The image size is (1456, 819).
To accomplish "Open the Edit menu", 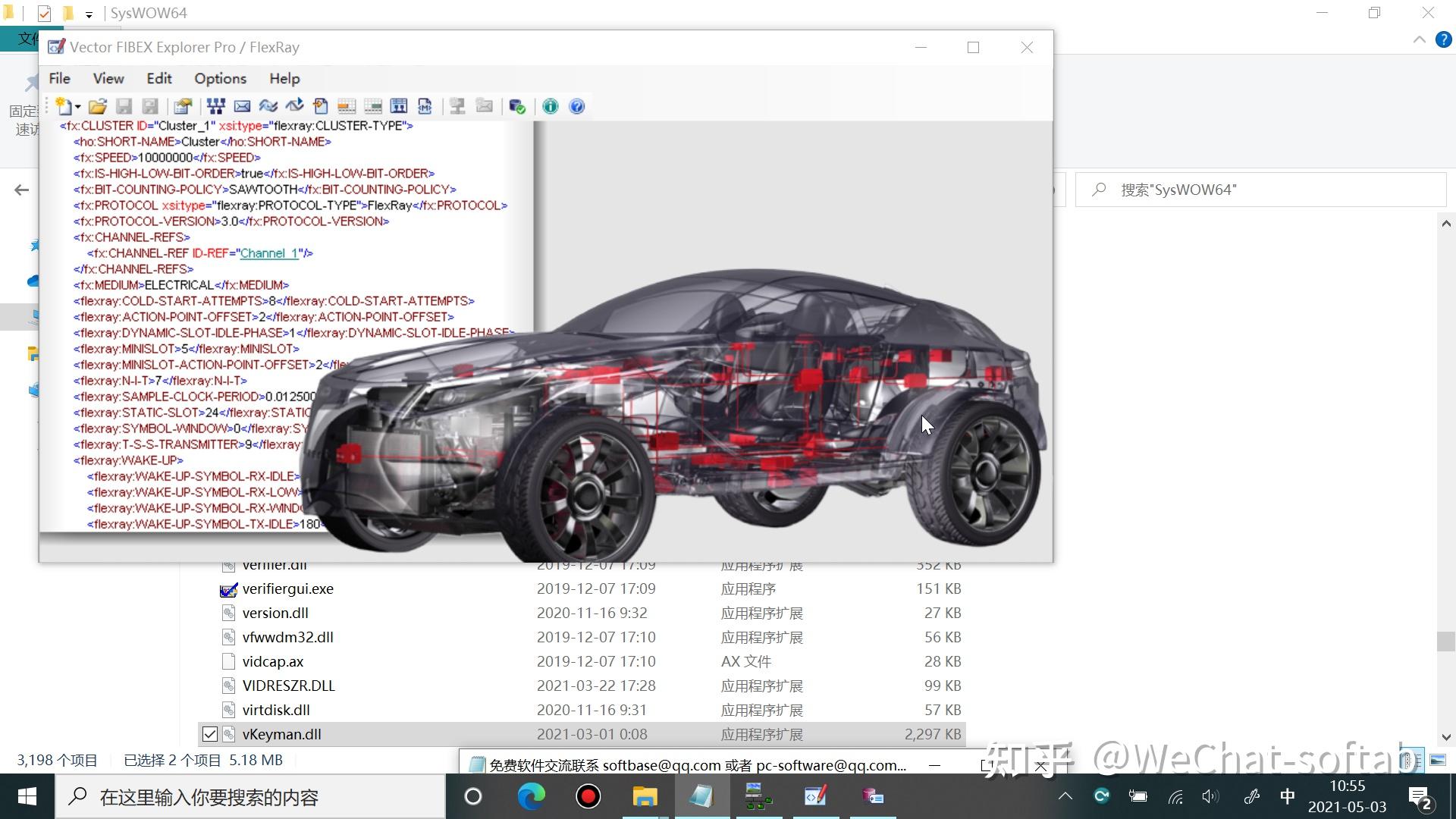I will tap(158, 79).
